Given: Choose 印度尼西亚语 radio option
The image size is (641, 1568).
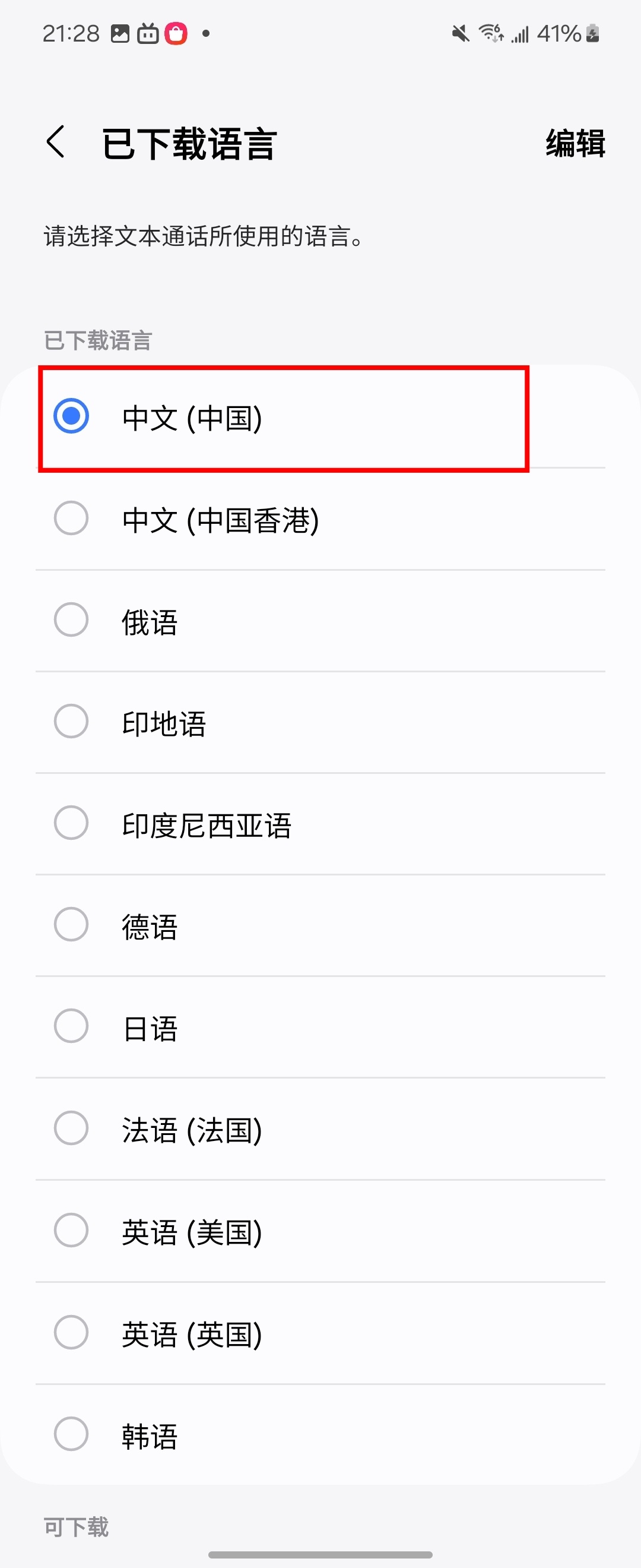Looking at the screenshot, I should (71, 823).
